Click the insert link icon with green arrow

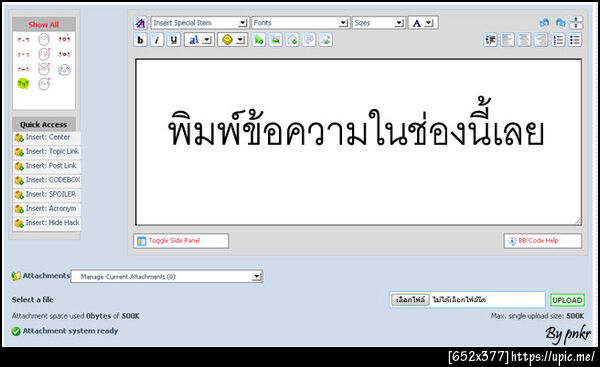[259, 40]
